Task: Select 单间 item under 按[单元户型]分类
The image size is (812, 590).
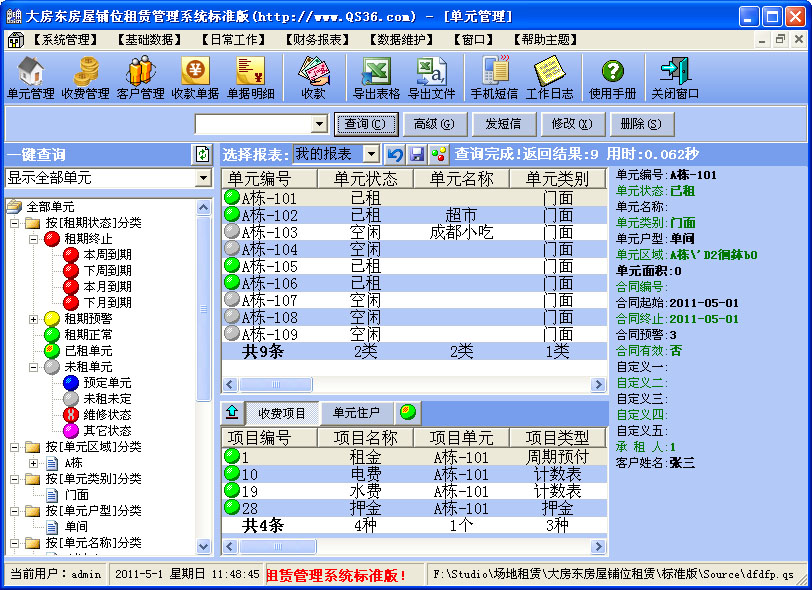Action: (67, 527)
